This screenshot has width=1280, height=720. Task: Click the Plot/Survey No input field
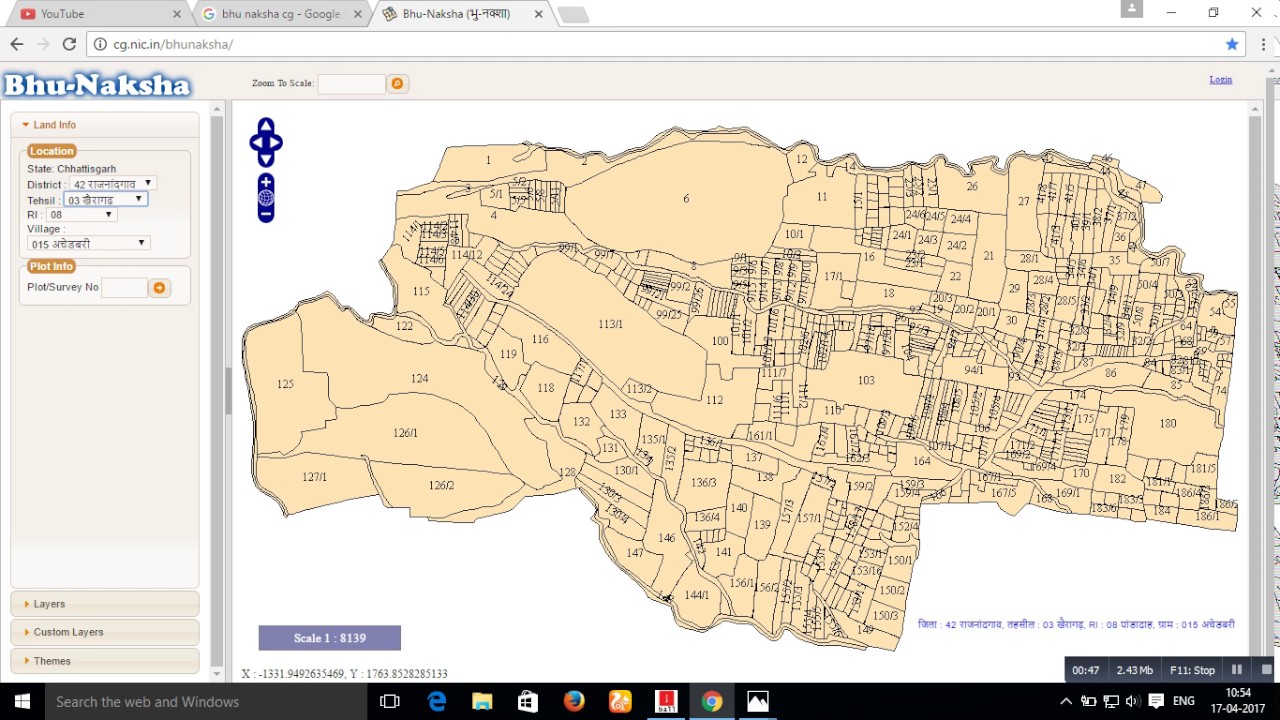click(x=124, y=288)
